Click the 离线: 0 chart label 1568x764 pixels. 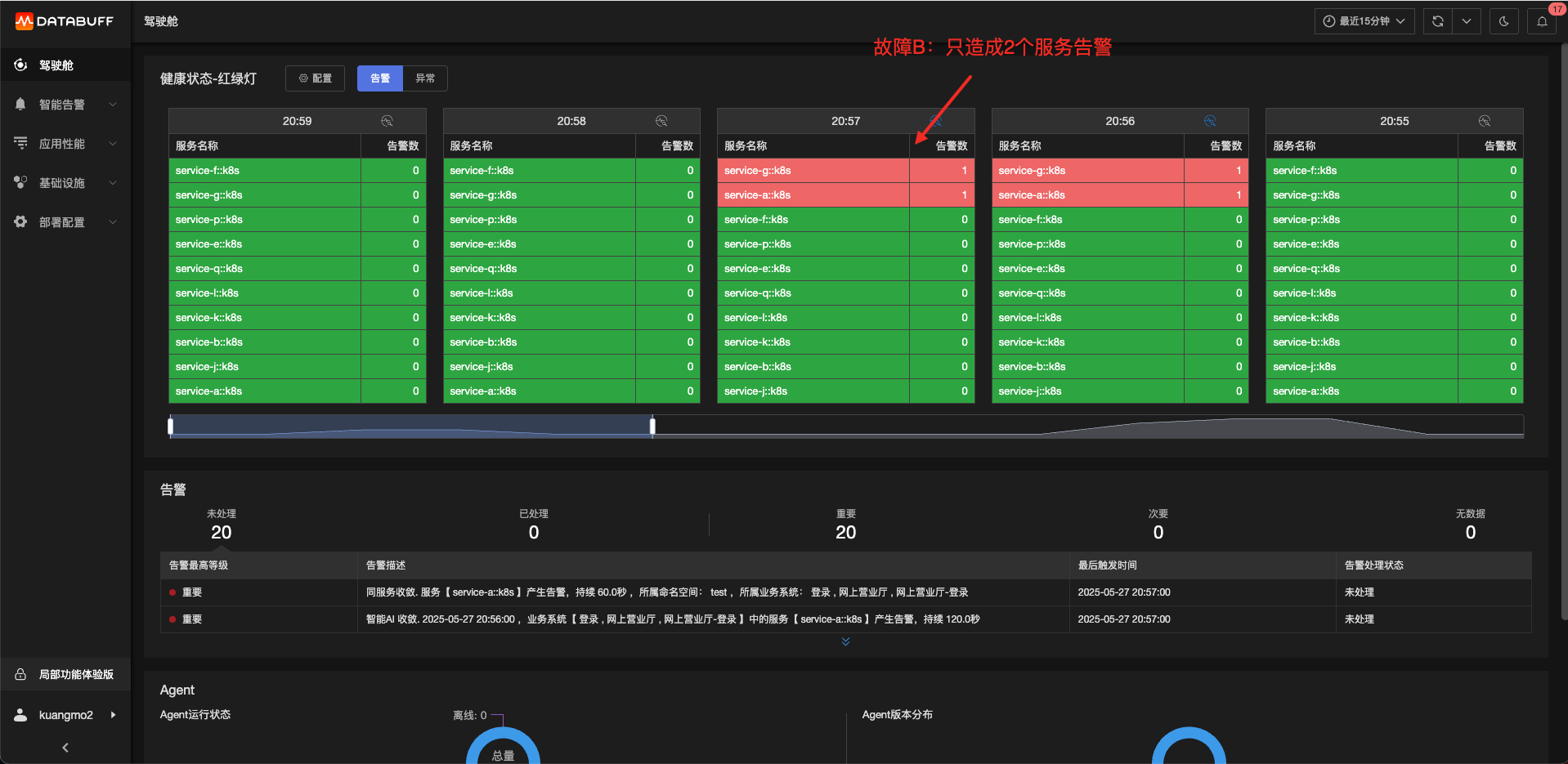pyautogui.click(x=470, y=715)
